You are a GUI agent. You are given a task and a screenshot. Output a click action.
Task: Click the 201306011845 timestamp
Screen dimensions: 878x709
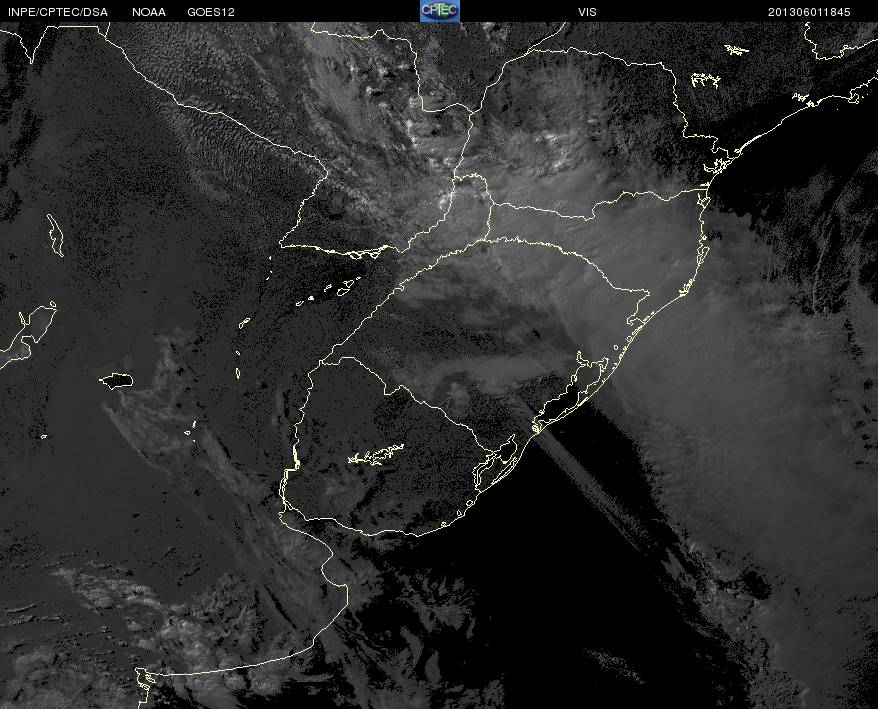coord(809,12)
